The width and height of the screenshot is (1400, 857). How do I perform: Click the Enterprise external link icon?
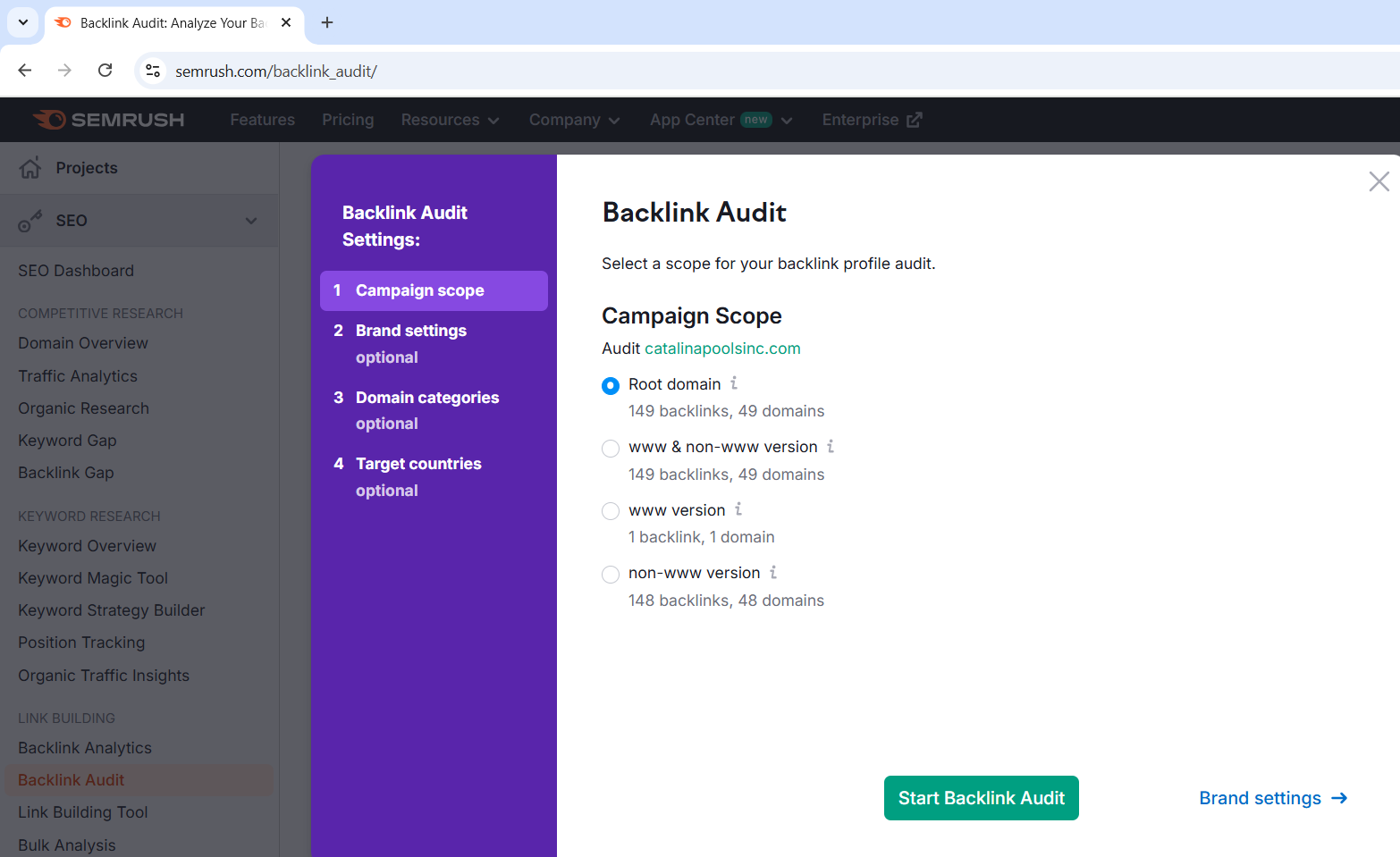(x=915, y=120)
